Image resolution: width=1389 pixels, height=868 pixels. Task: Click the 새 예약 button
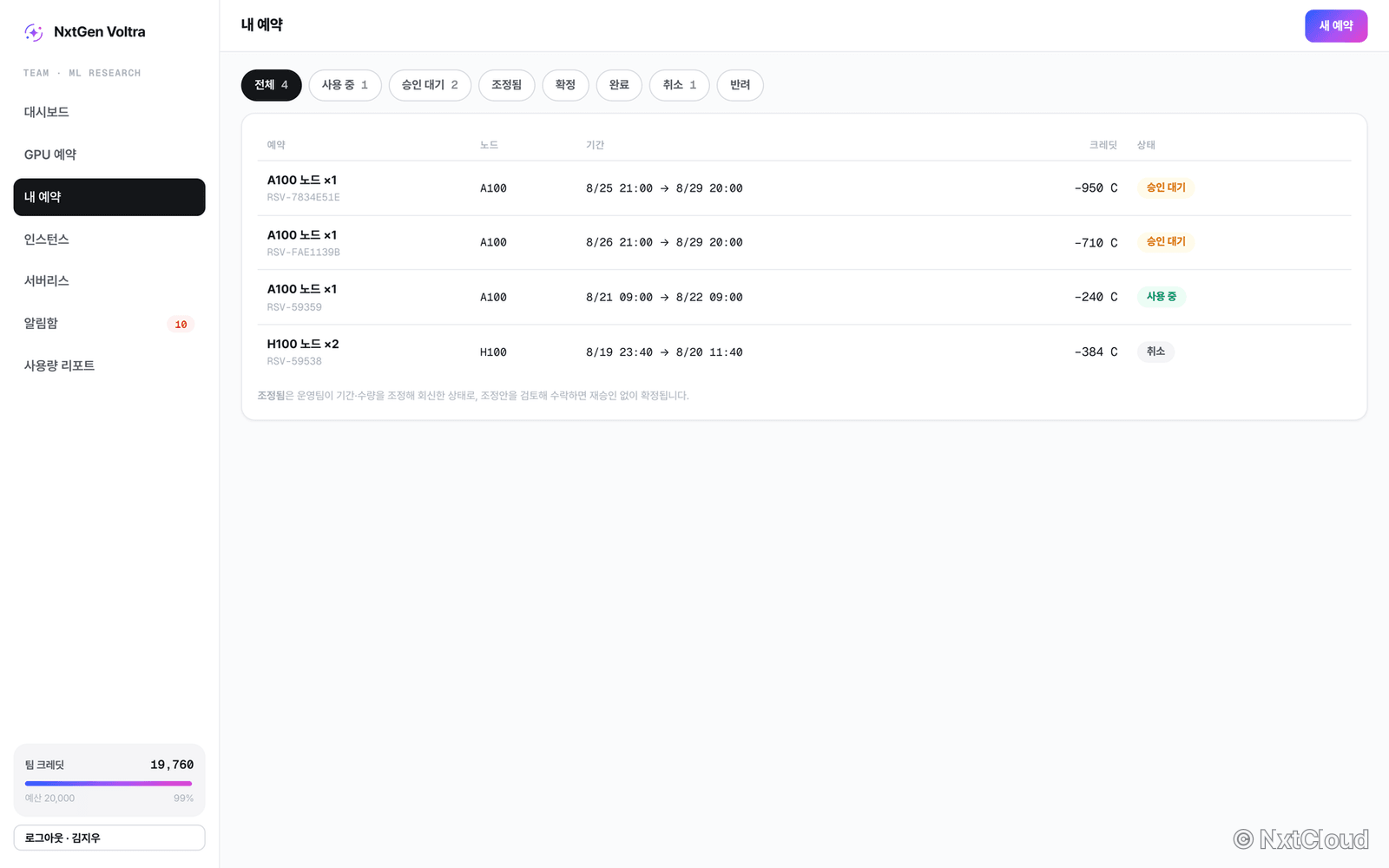(x=1336, y=26)
